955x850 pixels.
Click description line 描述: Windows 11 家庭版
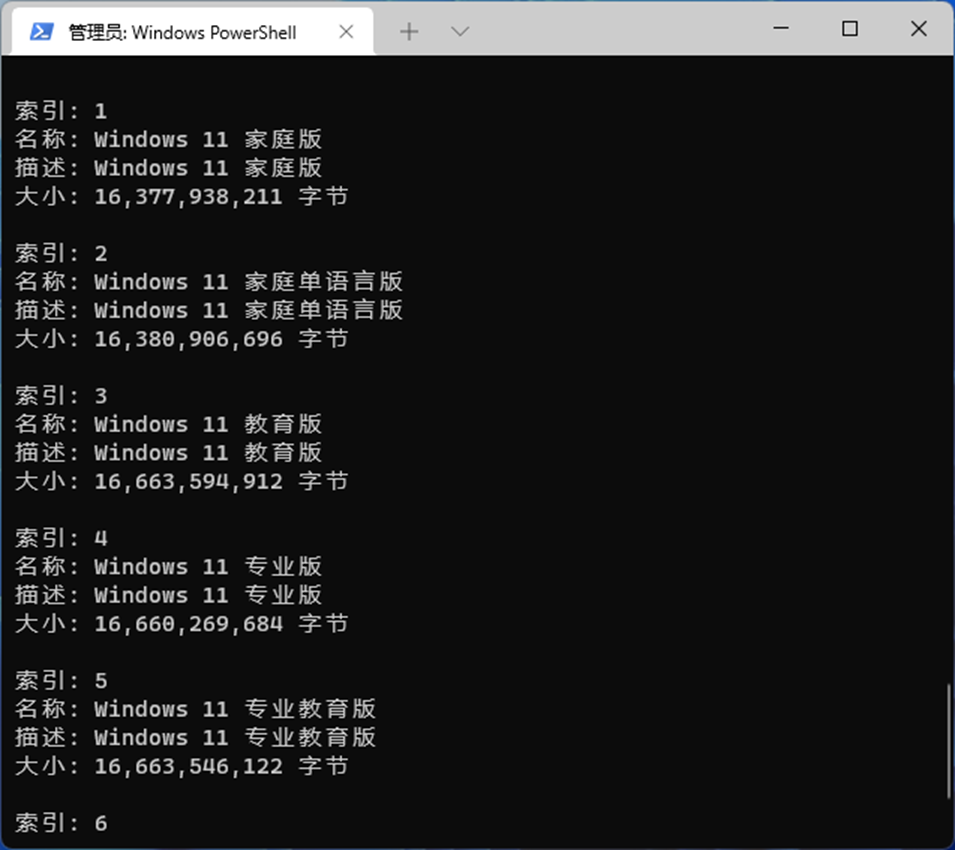pos(168,168)
